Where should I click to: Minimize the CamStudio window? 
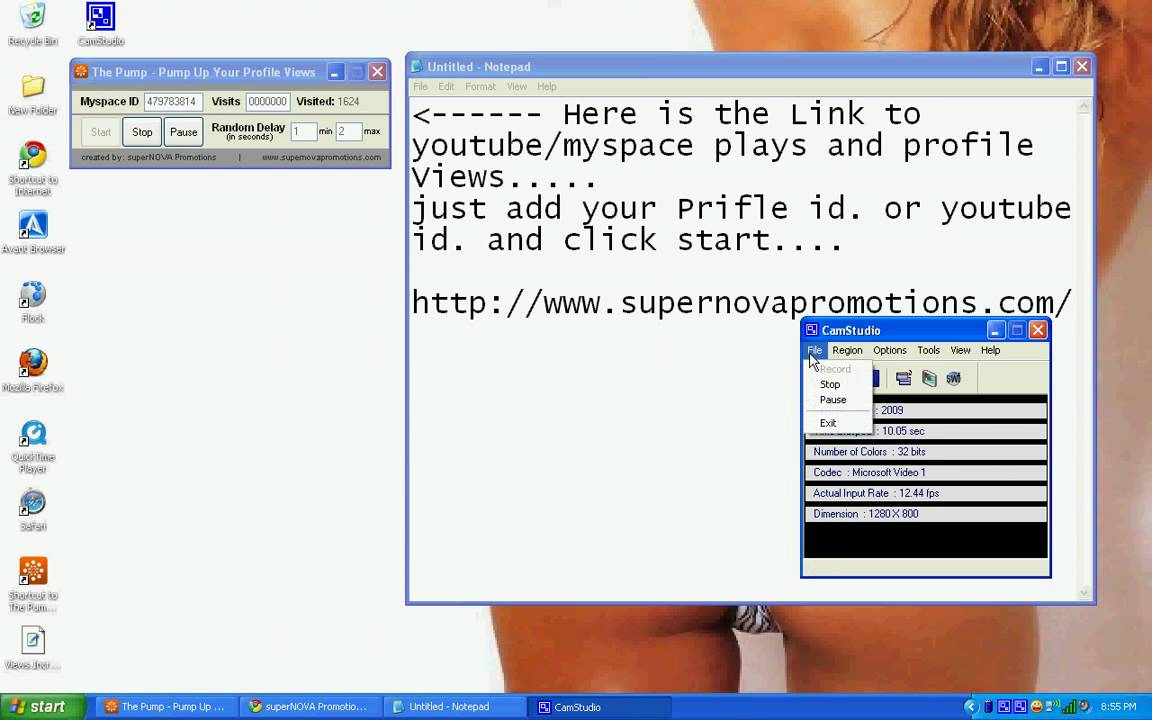(x=996, y=330)
